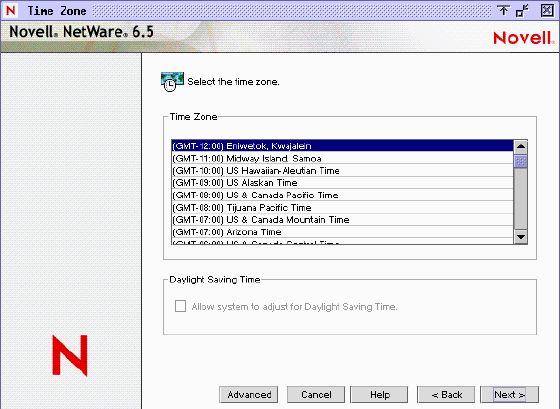The width and height of the screenshot is (560, 409).
Task: Click the Novell N icon in title bar
Action: click(11, 10)
